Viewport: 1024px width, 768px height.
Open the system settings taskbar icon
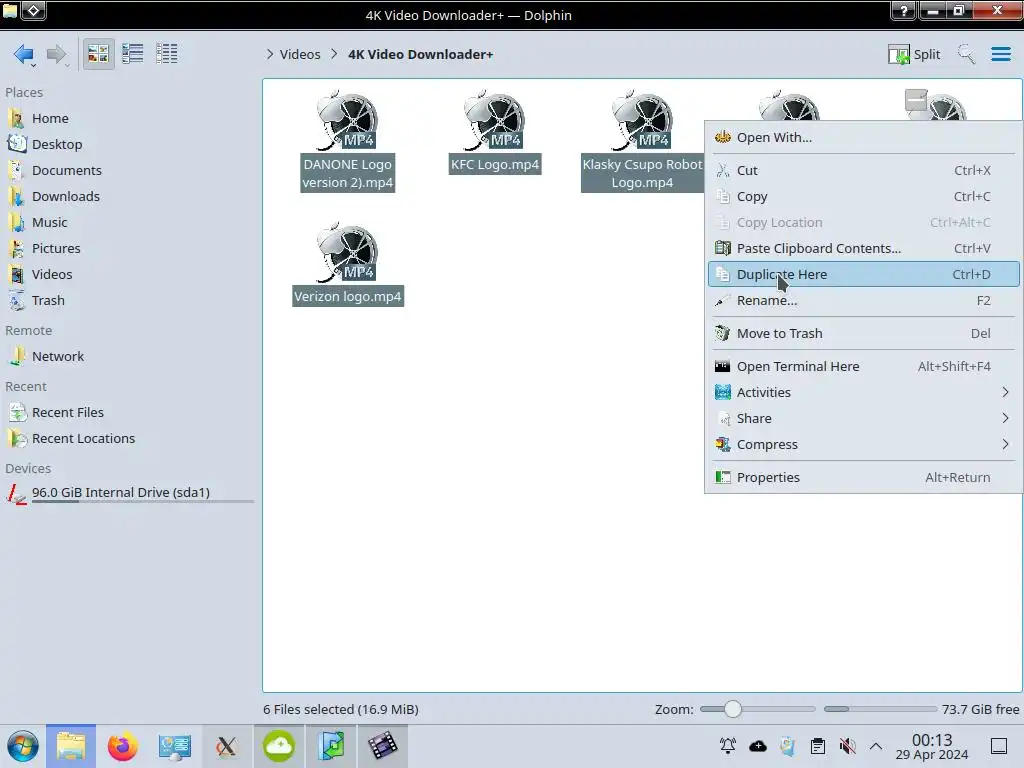(x=174, y=746)
